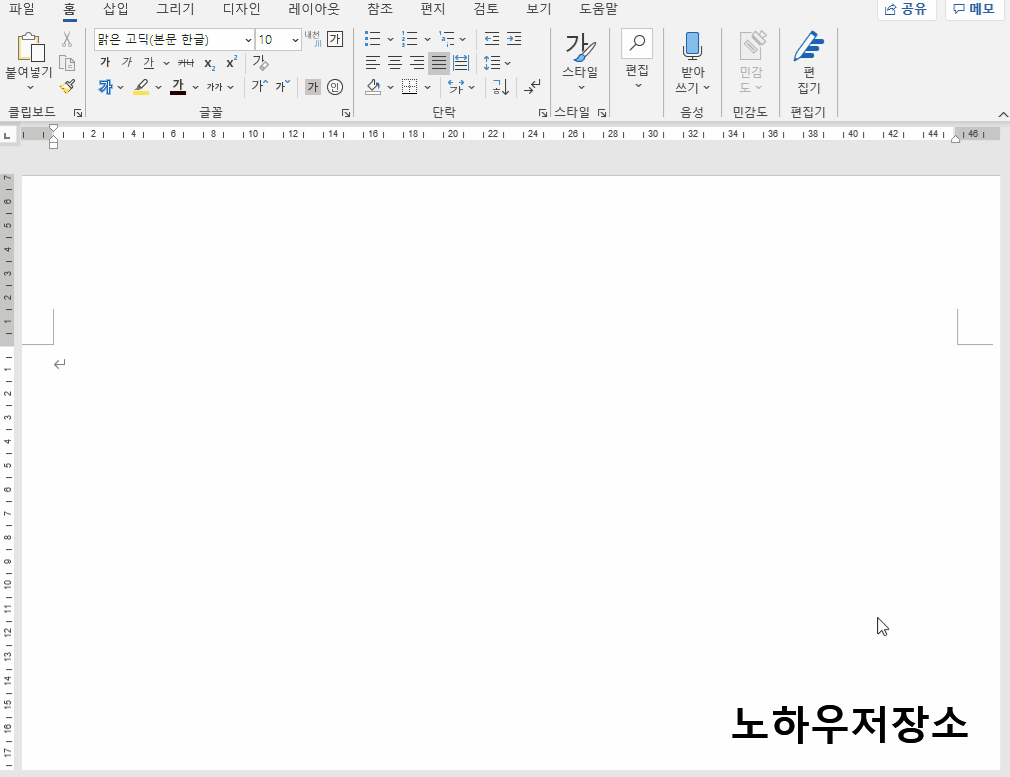This screenshot has width=1010, height=777.
Task: Open the 파일 tab
Action: click(x=22, y=9)
